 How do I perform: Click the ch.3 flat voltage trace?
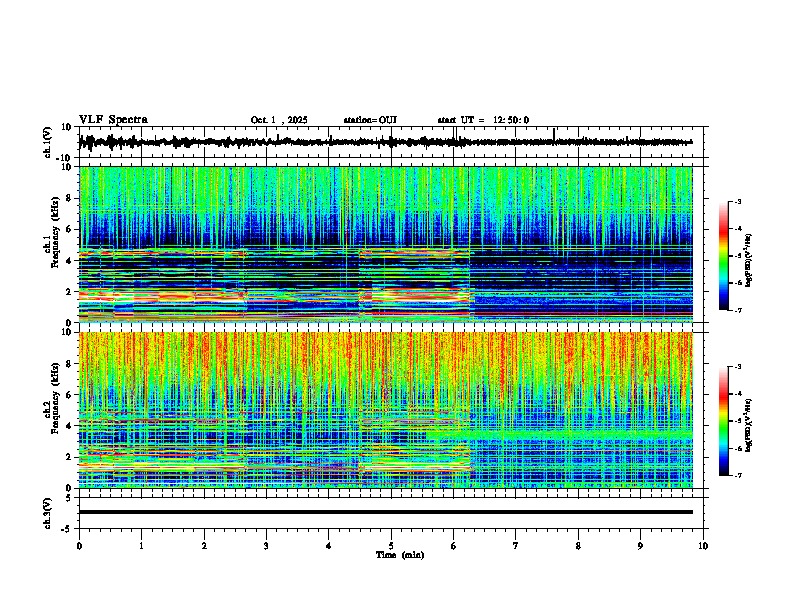(386, 512)
